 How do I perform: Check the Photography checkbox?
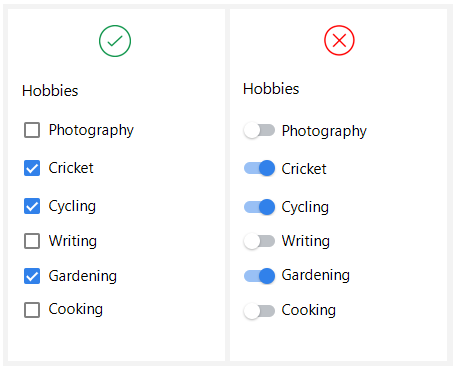tap(32, 130)
